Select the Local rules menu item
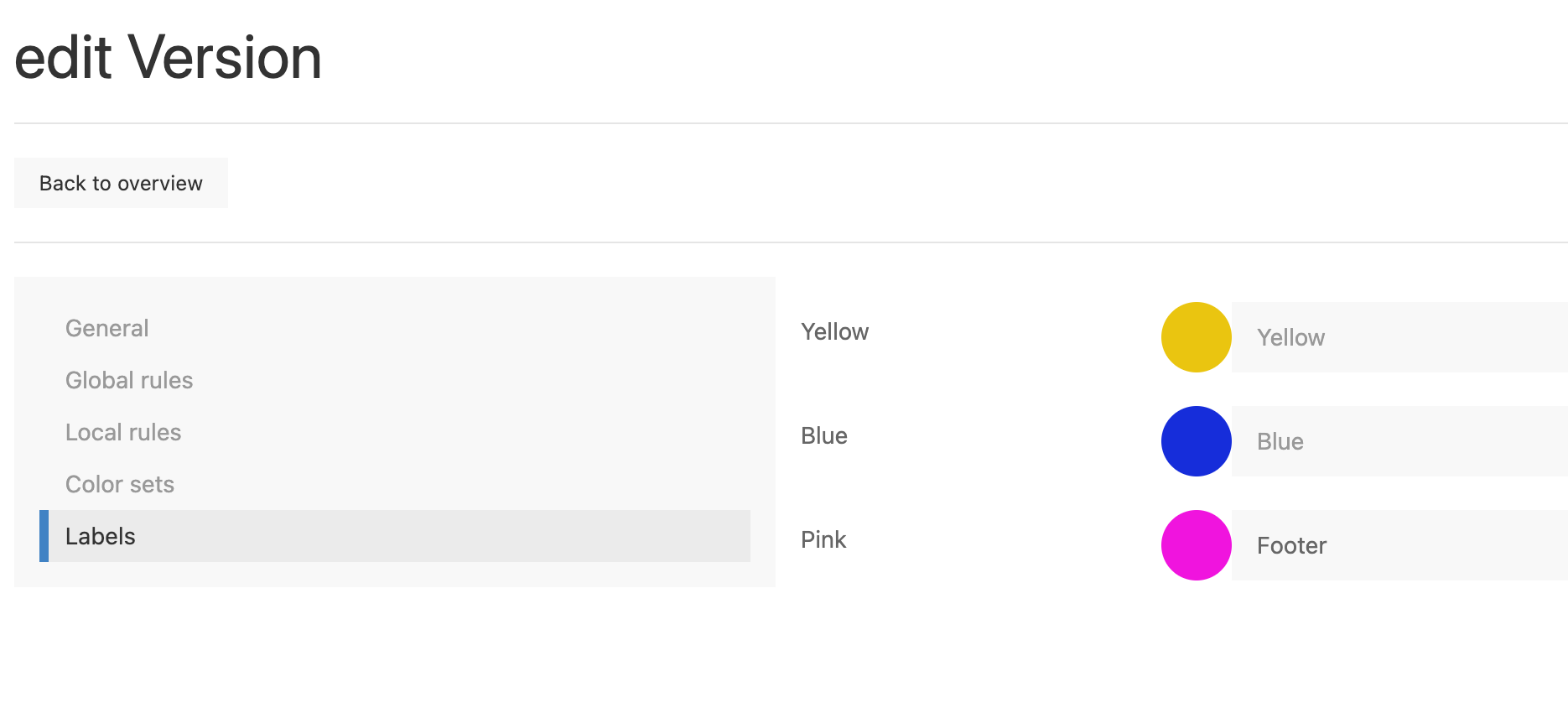Image resolution: width=1568 pixels, height=708 pixels. pyautogui.click(x=123, y=432)
